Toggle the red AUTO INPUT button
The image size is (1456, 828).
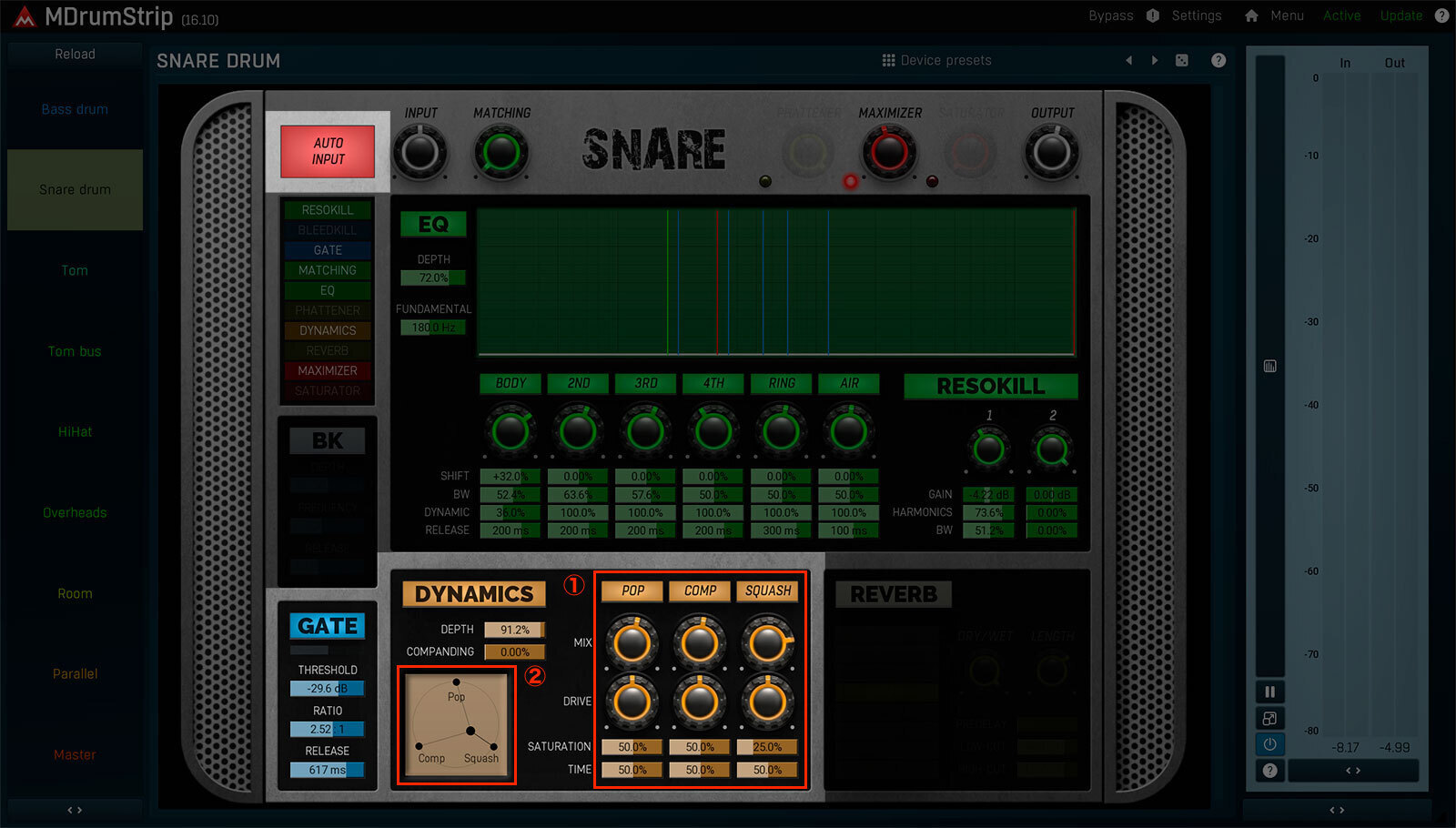(x=328, y=151)
